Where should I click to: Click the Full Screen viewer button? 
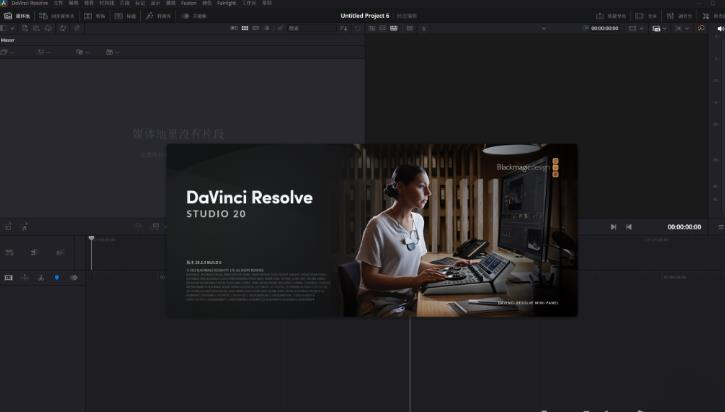click(x=646, y=16)
